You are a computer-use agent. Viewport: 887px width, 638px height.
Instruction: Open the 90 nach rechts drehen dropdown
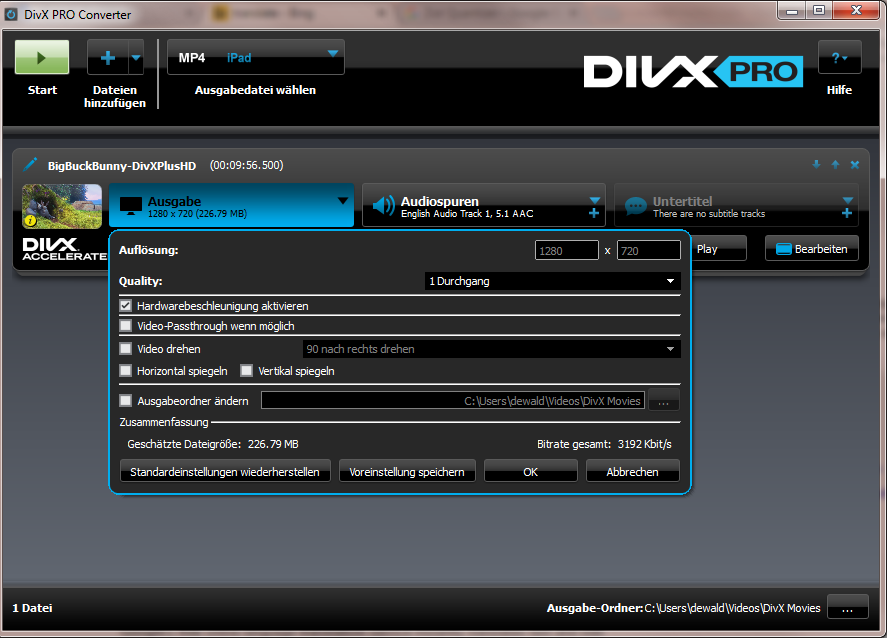point(492,349)
